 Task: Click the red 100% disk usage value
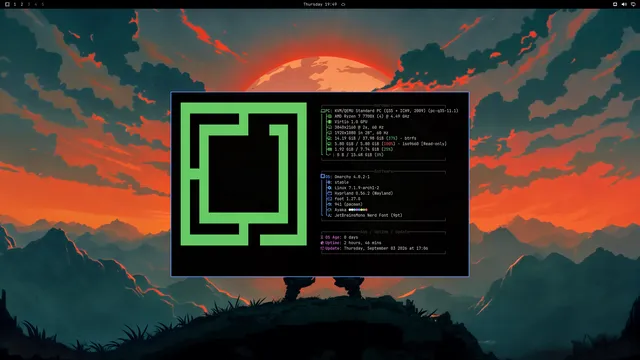tap(389, 144)
